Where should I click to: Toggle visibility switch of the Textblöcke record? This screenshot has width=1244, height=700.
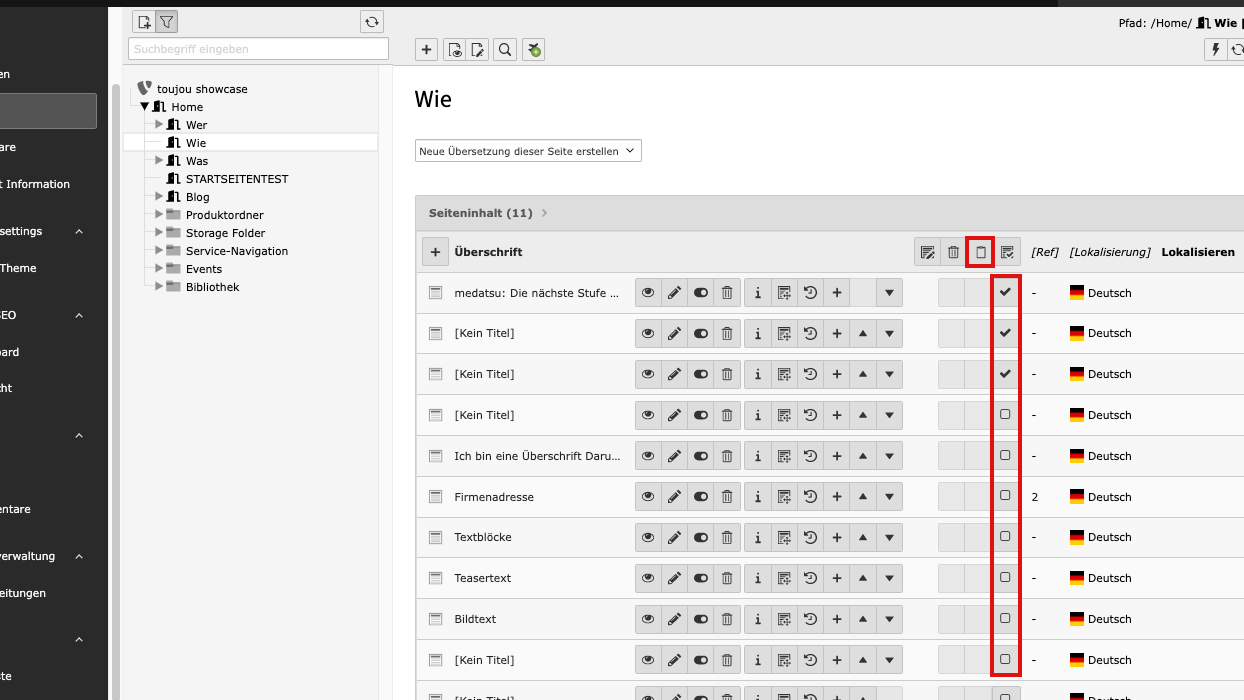(x=700, y=538)
